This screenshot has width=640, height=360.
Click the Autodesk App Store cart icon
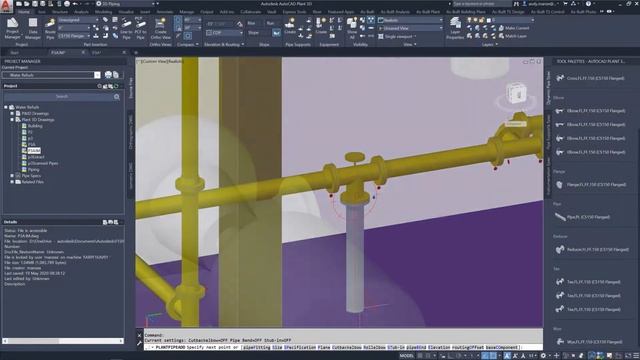(565, 4)
